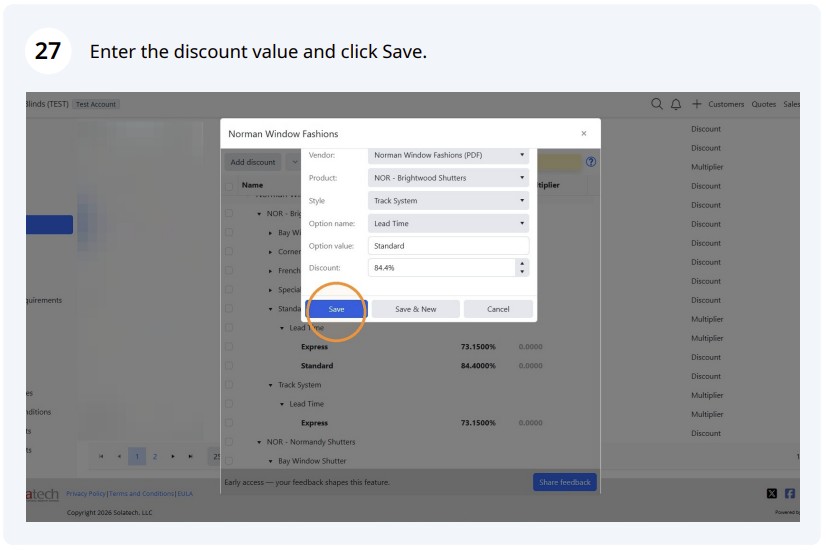
Task: Tick the checkbox for the Corner row
Action: click(229, 252)
